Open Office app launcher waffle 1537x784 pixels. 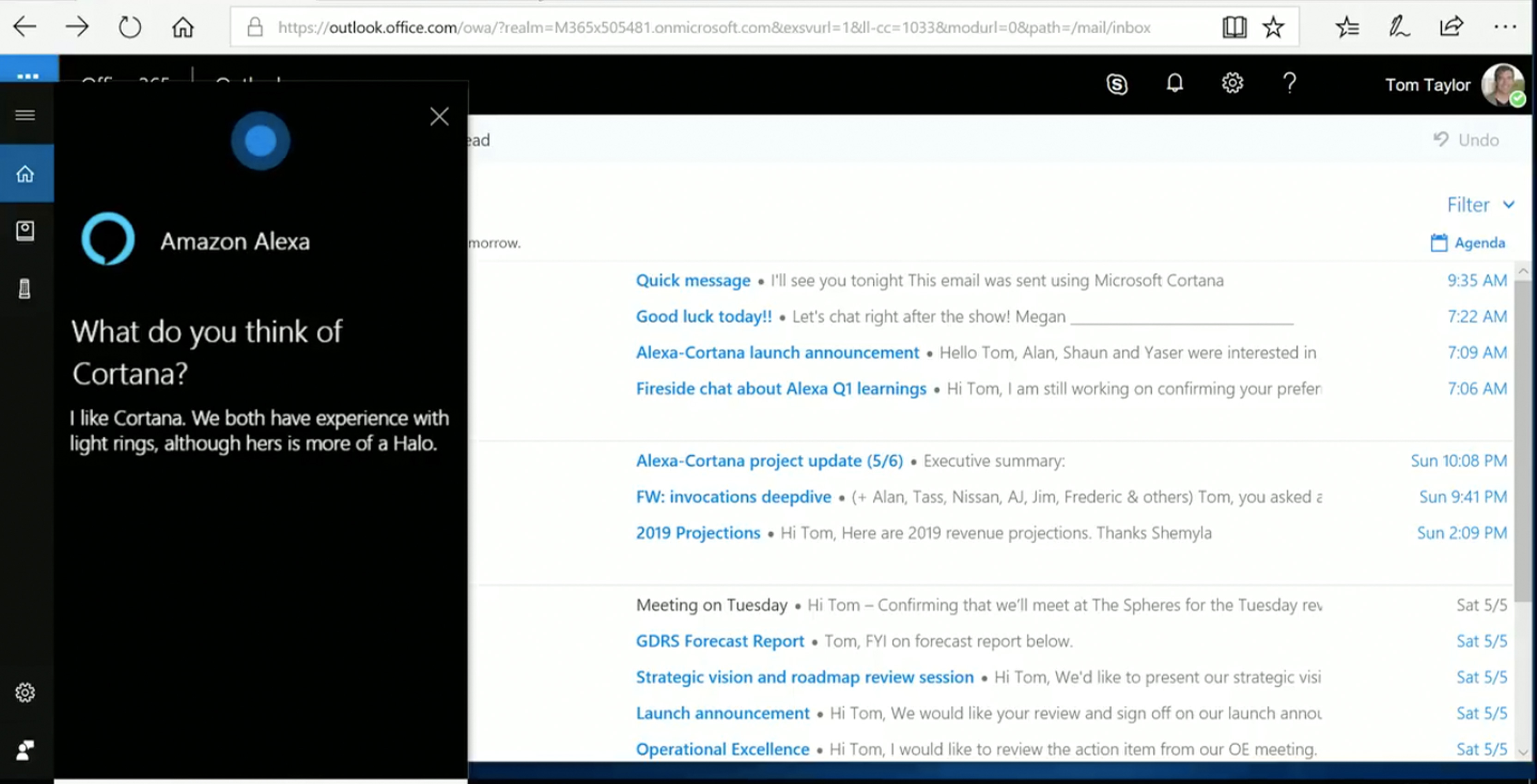(x=28, y=75)
